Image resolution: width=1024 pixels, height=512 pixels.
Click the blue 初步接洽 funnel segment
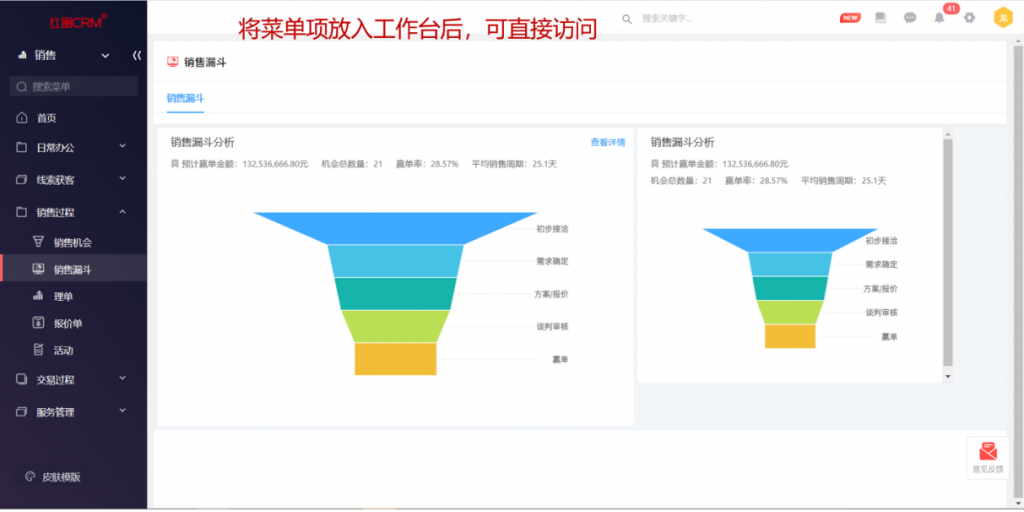pos(395,227)
